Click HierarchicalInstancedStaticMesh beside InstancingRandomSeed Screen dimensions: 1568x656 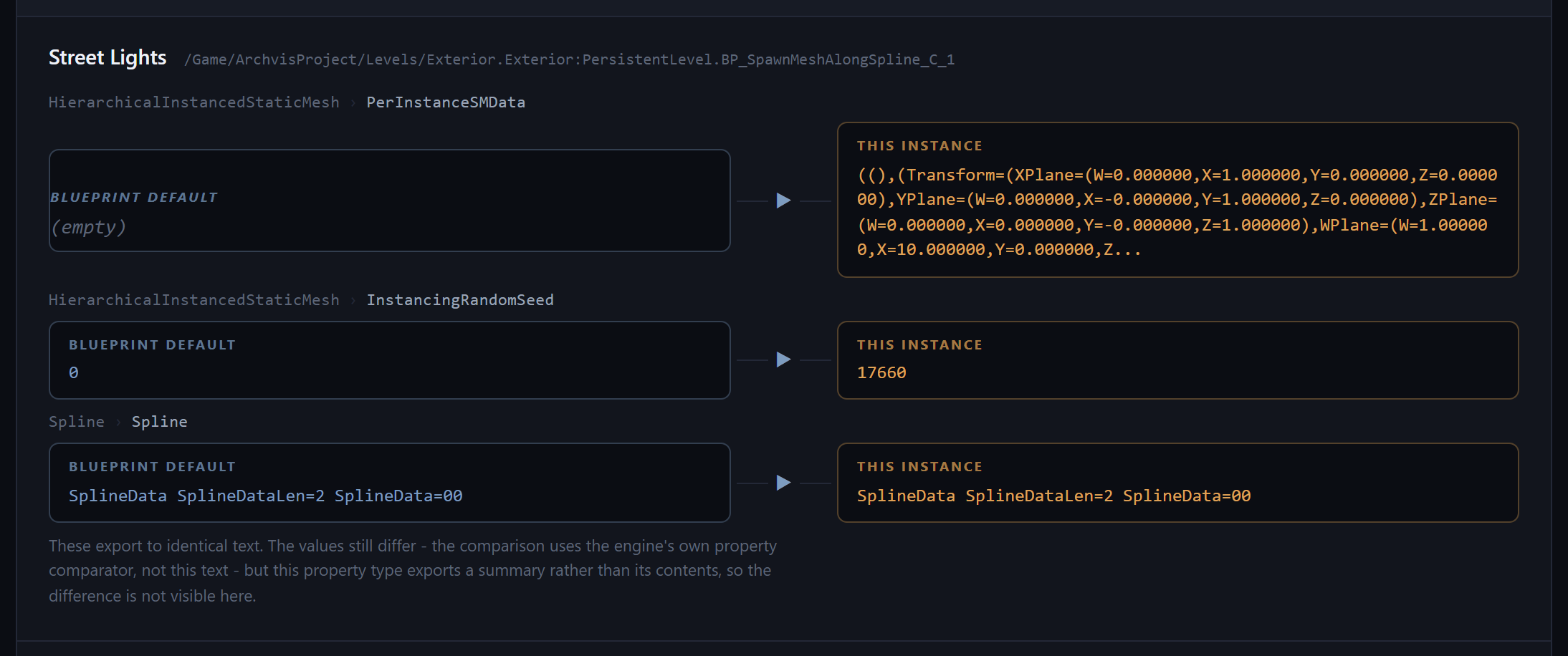coord(194,300)
